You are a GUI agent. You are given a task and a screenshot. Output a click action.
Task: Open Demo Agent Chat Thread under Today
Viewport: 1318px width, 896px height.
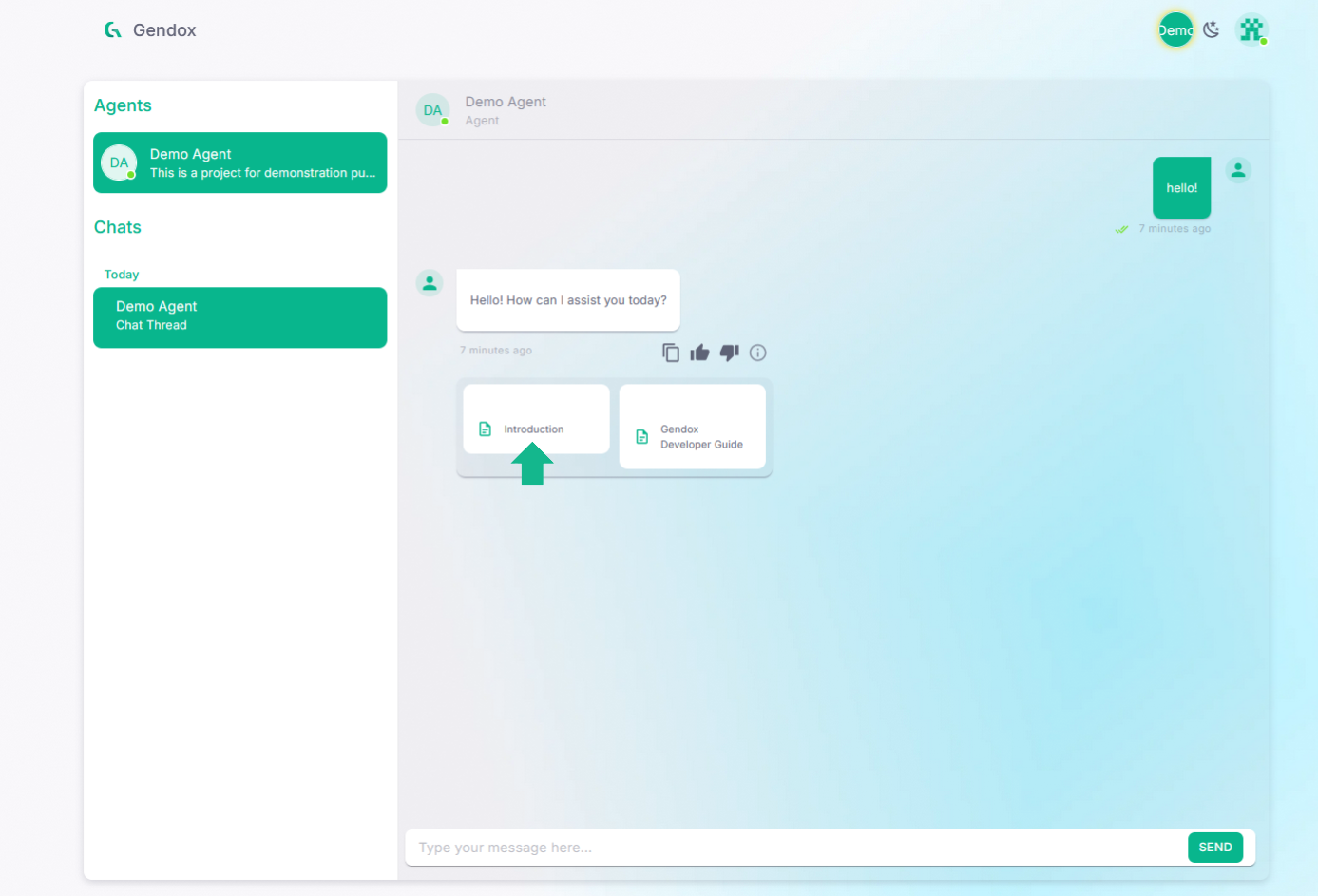coord(239,317)
